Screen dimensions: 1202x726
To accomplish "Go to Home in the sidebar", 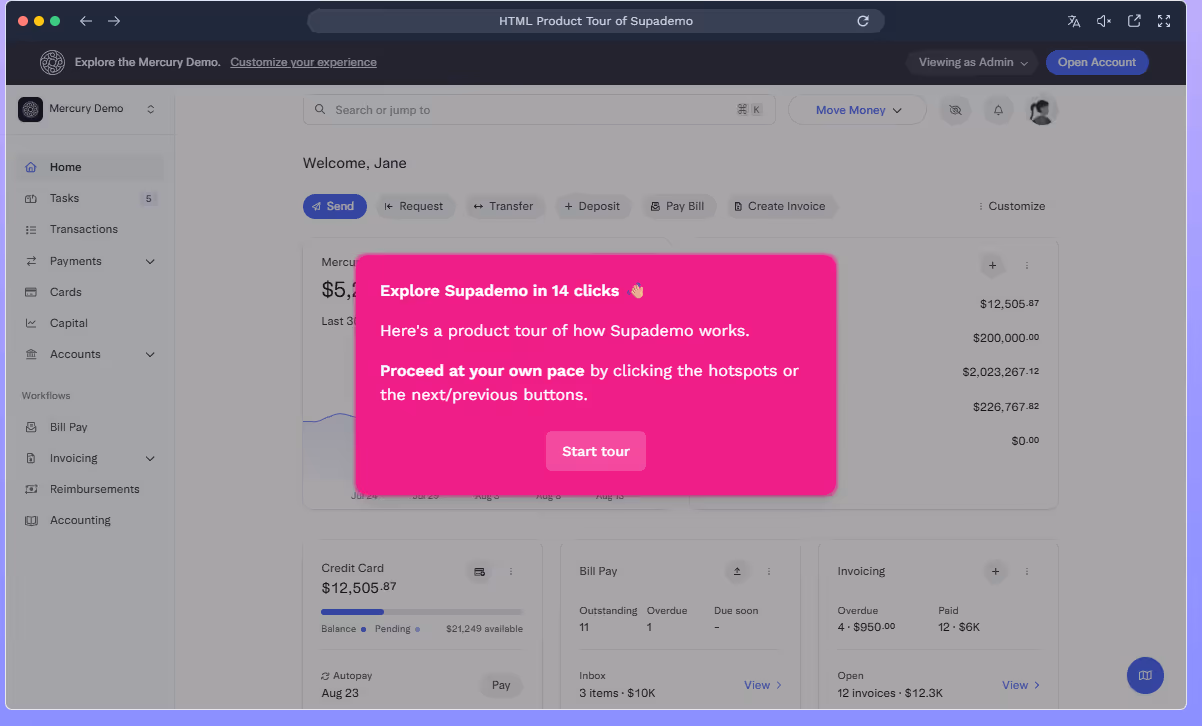I will [90, 167].
